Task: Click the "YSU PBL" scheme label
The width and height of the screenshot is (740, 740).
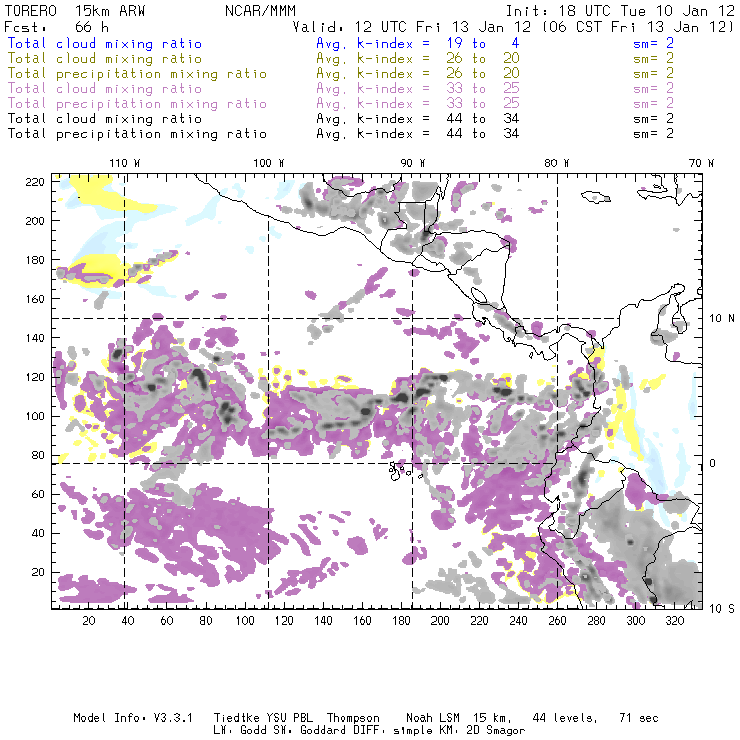Action: click(289, 718)
